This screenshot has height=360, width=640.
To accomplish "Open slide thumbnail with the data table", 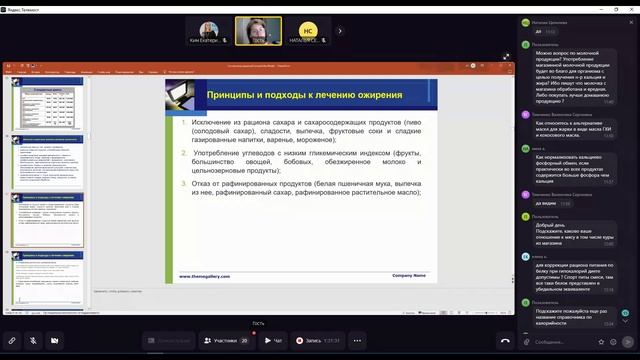I will (47, 104).
